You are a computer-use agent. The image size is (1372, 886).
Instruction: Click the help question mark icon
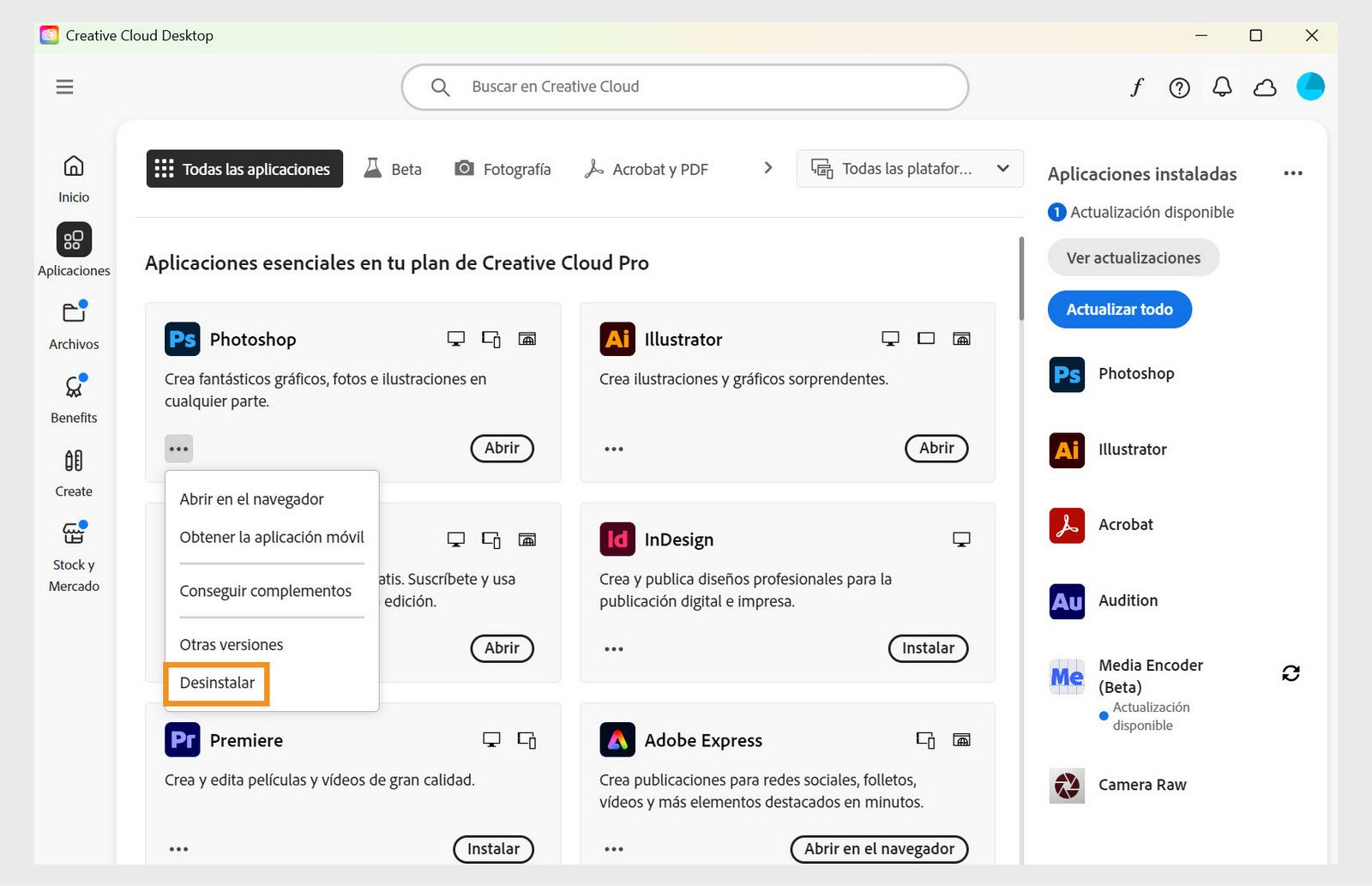[x=1179, y=87]
